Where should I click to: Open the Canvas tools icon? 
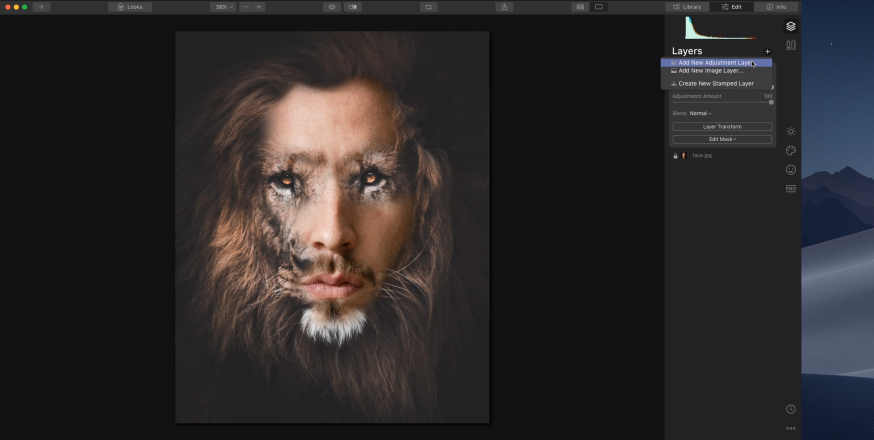pyautogui.click(x=790, y=45)
